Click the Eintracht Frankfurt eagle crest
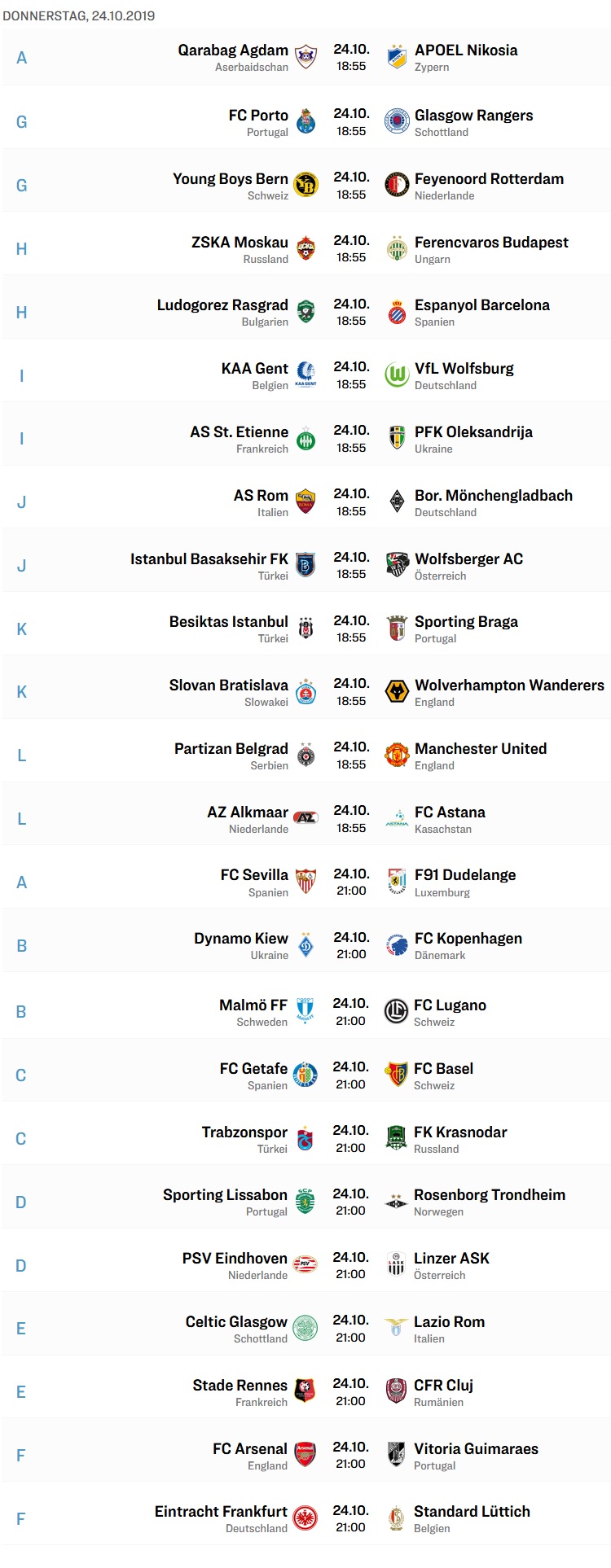The image size is (611, 1568). tap(305, 1518)
